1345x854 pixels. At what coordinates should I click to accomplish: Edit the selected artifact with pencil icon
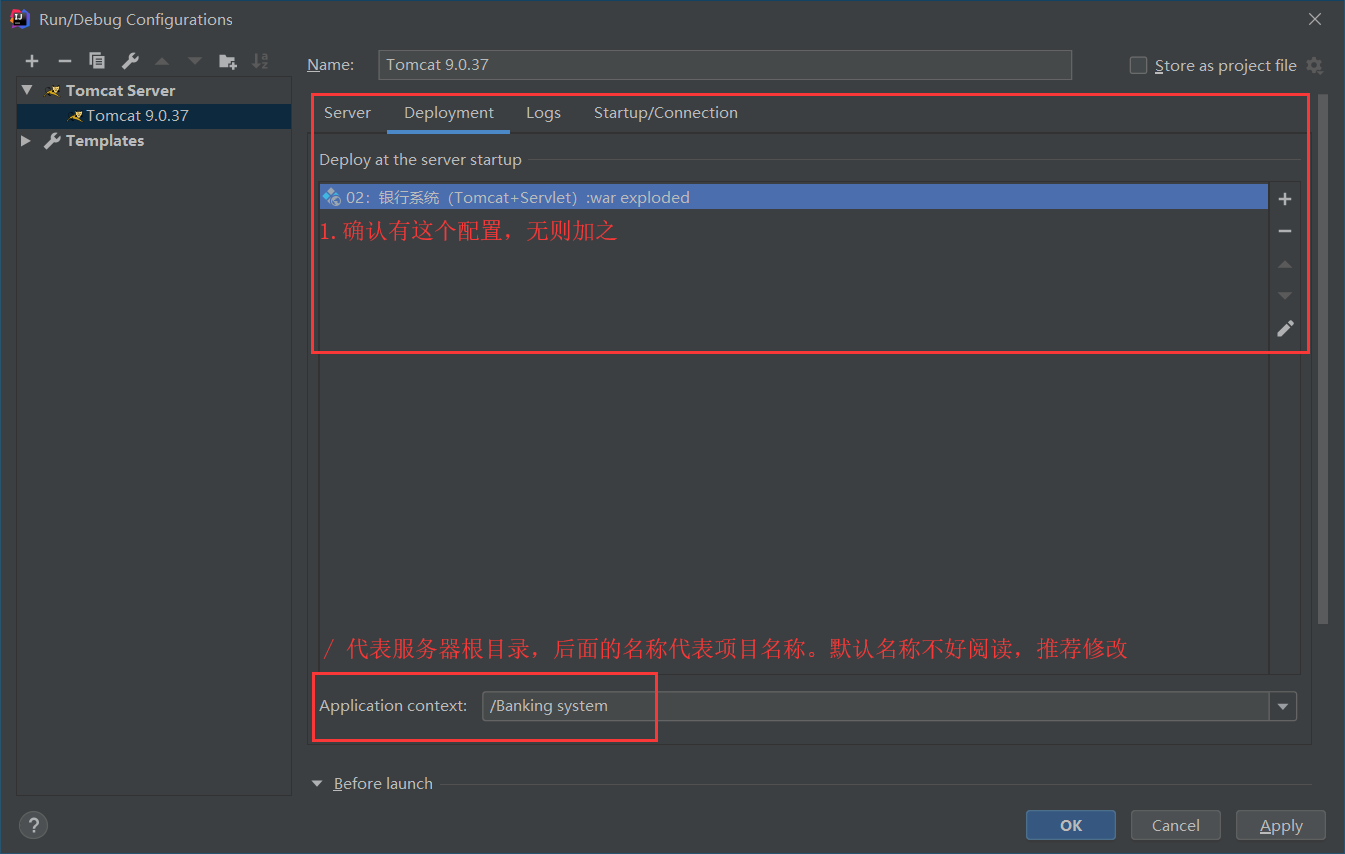coord(1285,328)
